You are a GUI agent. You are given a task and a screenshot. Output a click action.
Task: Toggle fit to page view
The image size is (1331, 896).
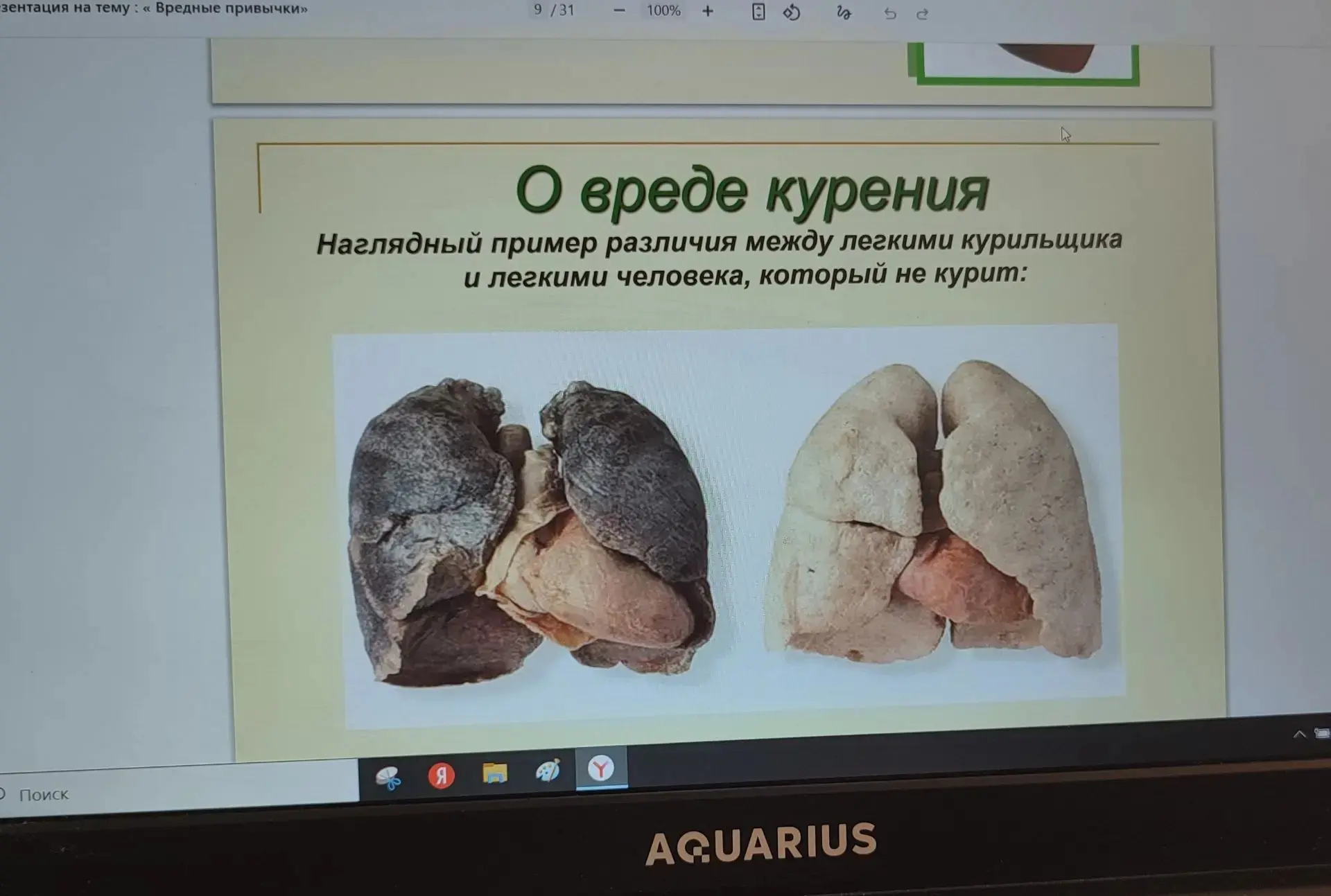(758, 12)
